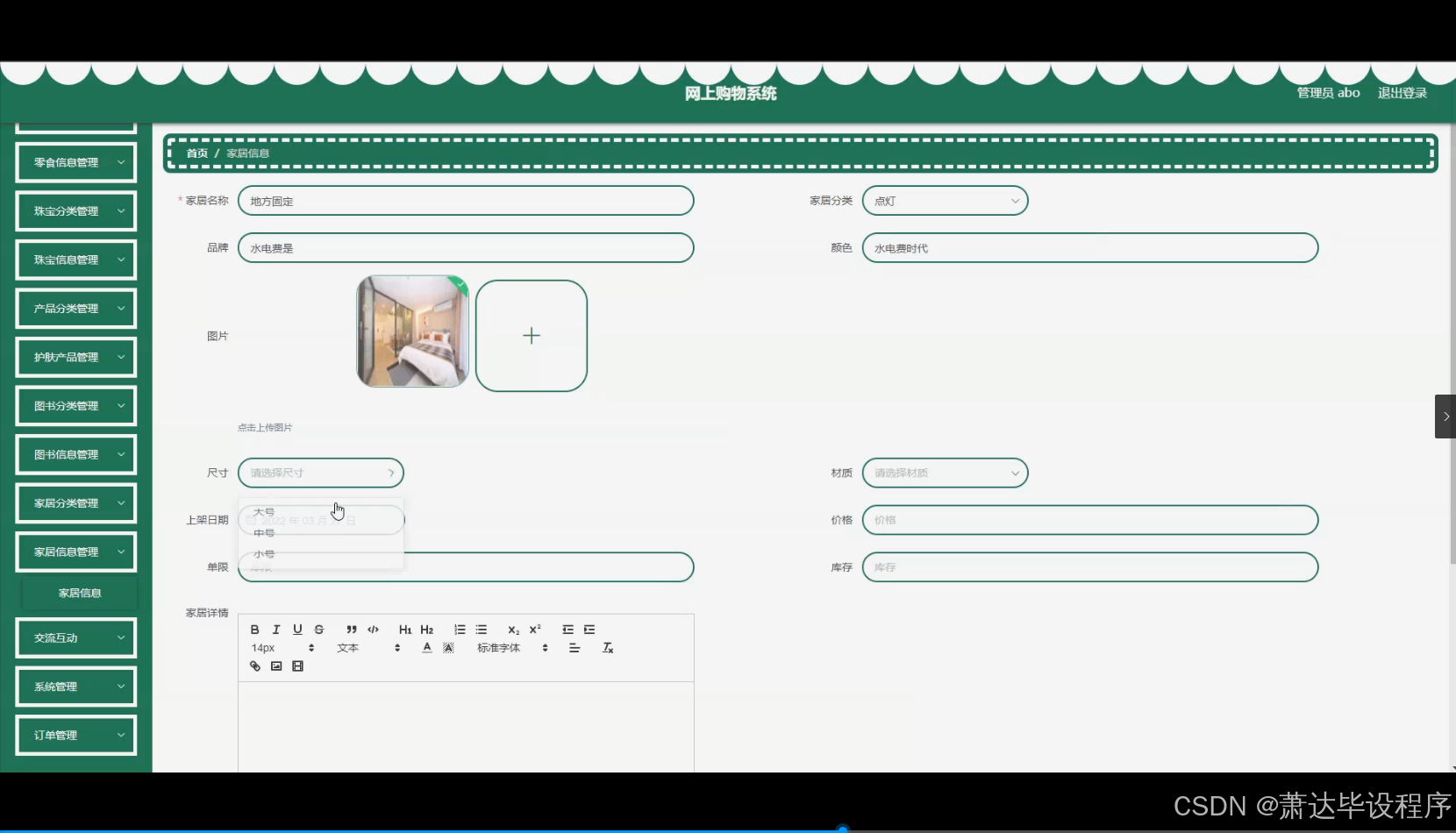The image size is (1456, 833).
Task: Open the text color picker
Action: point(427,648)
